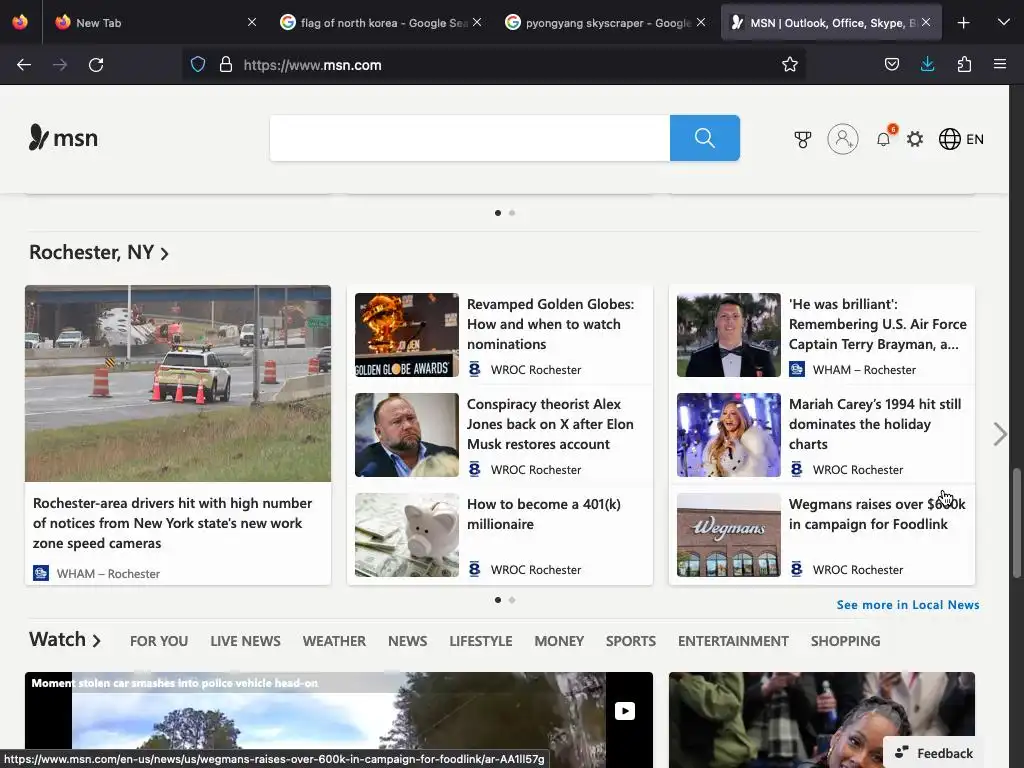Click the forward navigation arrow
This screenshot has width=1024, height=768.
click(x=60, y=65)
